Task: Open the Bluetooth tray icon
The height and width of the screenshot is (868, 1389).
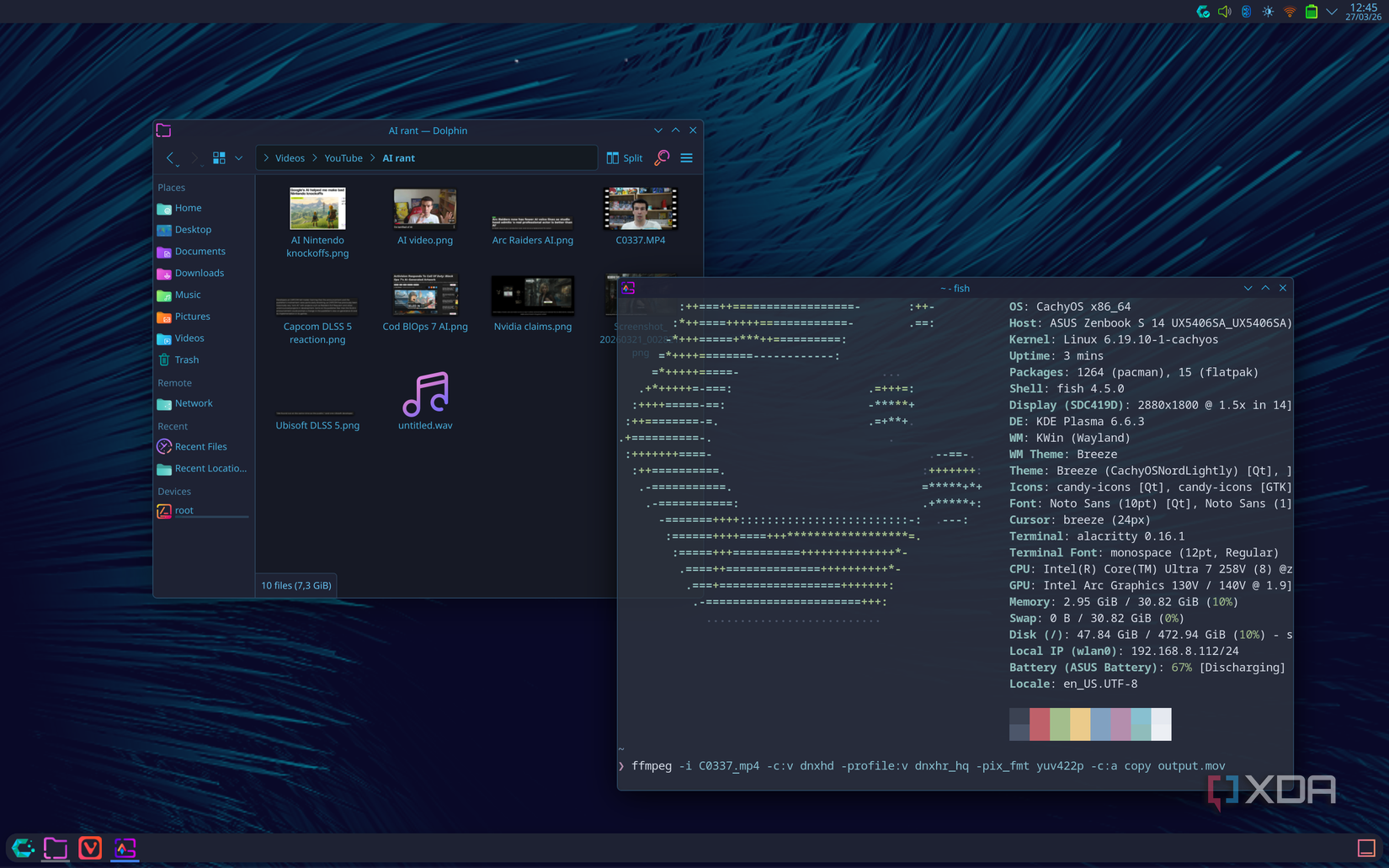Action: pos(1247,12)
